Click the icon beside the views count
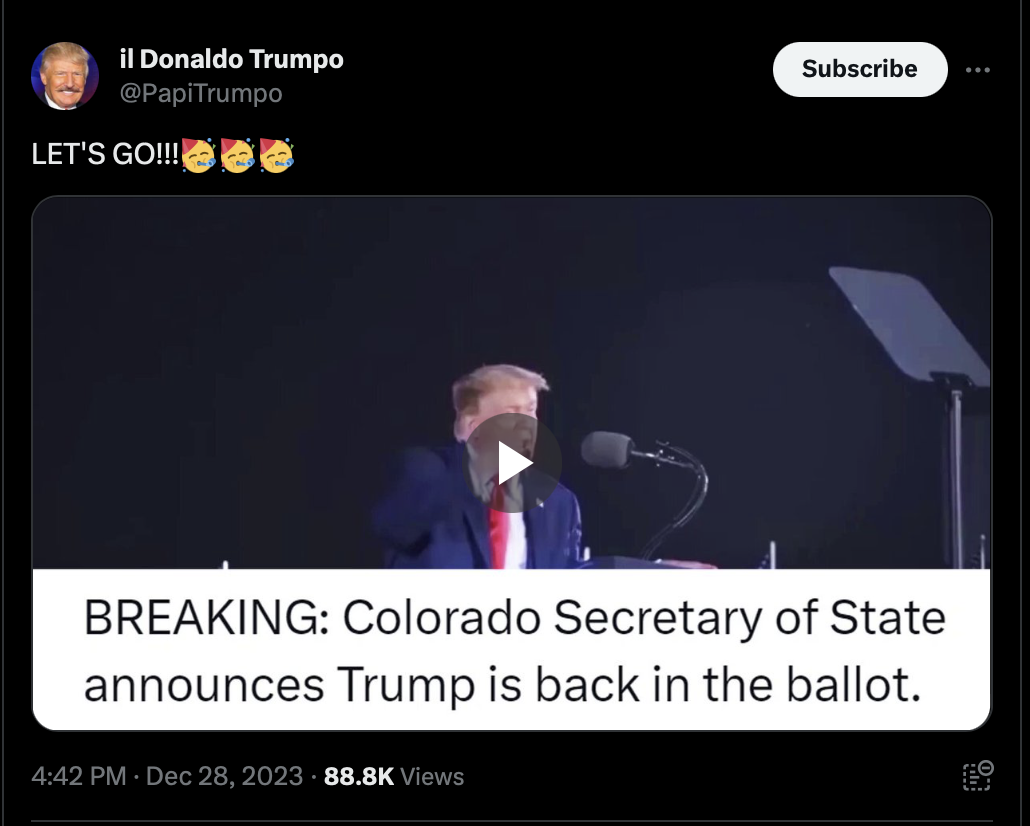 pos(977,775)
